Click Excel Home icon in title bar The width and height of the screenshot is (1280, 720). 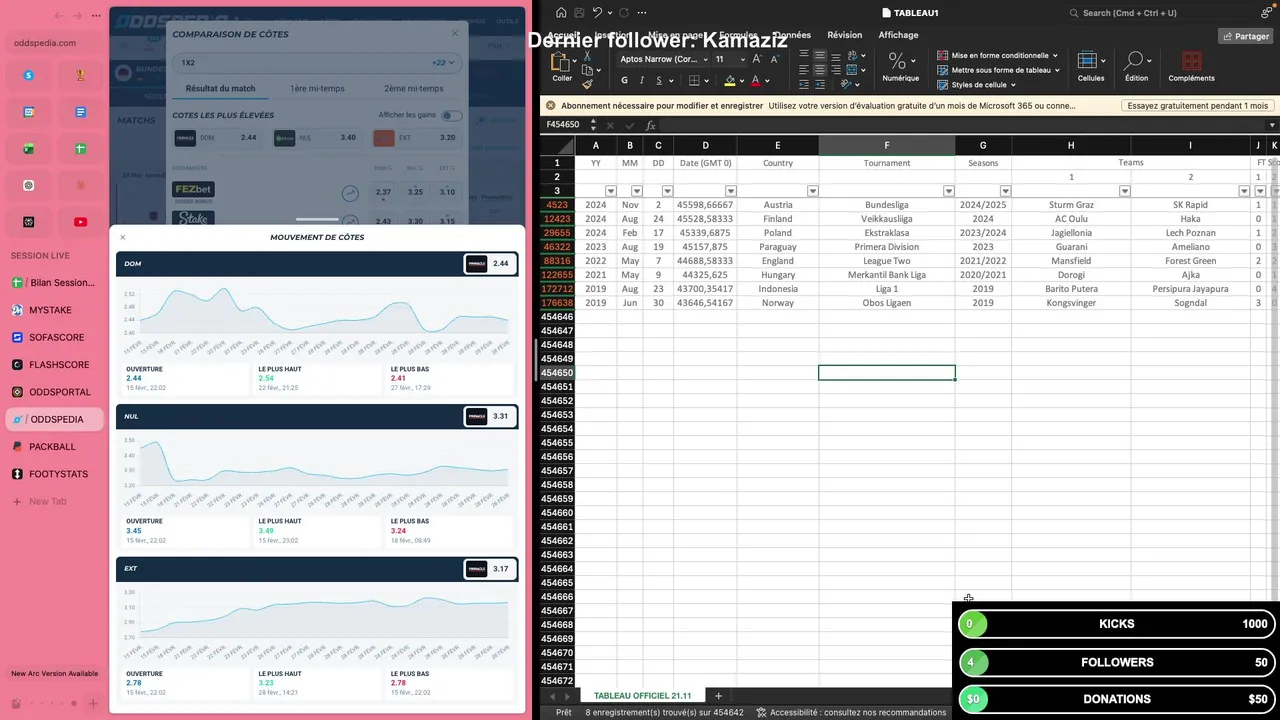tap(561, 13)
